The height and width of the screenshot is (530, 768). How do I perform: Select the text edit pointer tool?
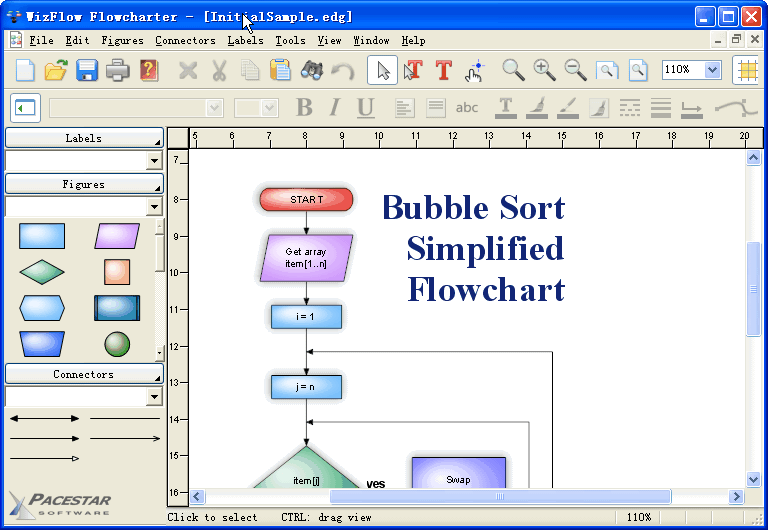[x=413, y=71]
